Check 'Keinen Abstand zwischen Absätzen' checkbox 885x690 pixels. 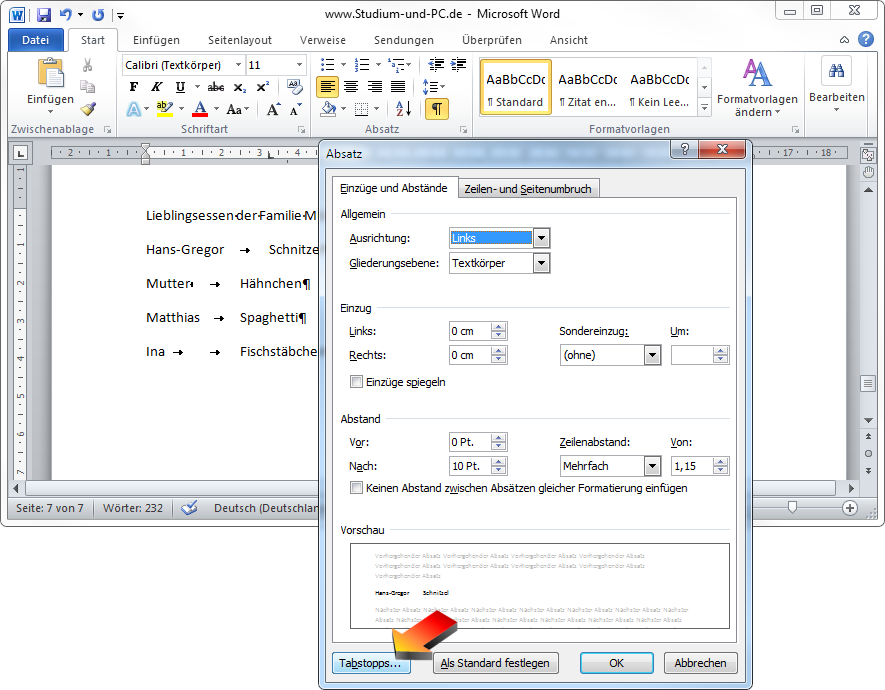coord(356,487)
